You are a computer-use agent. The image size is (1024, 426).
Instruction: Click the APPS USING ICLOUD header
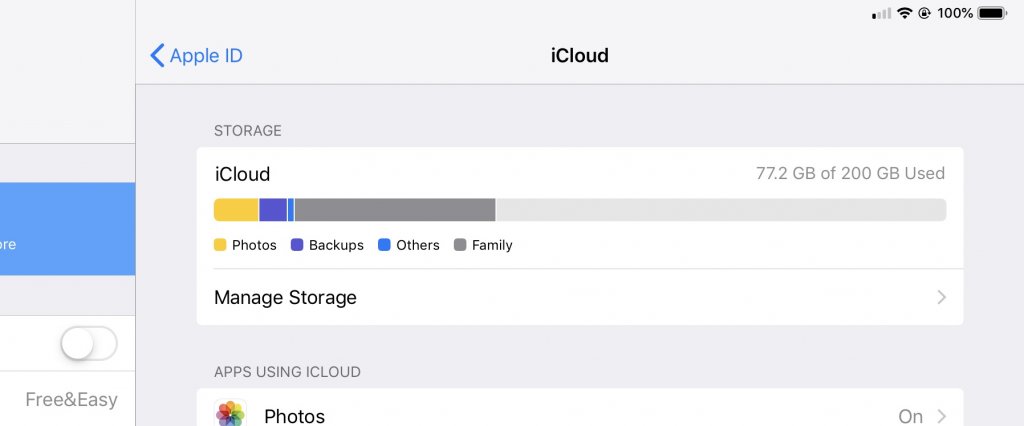pos(287,372)
